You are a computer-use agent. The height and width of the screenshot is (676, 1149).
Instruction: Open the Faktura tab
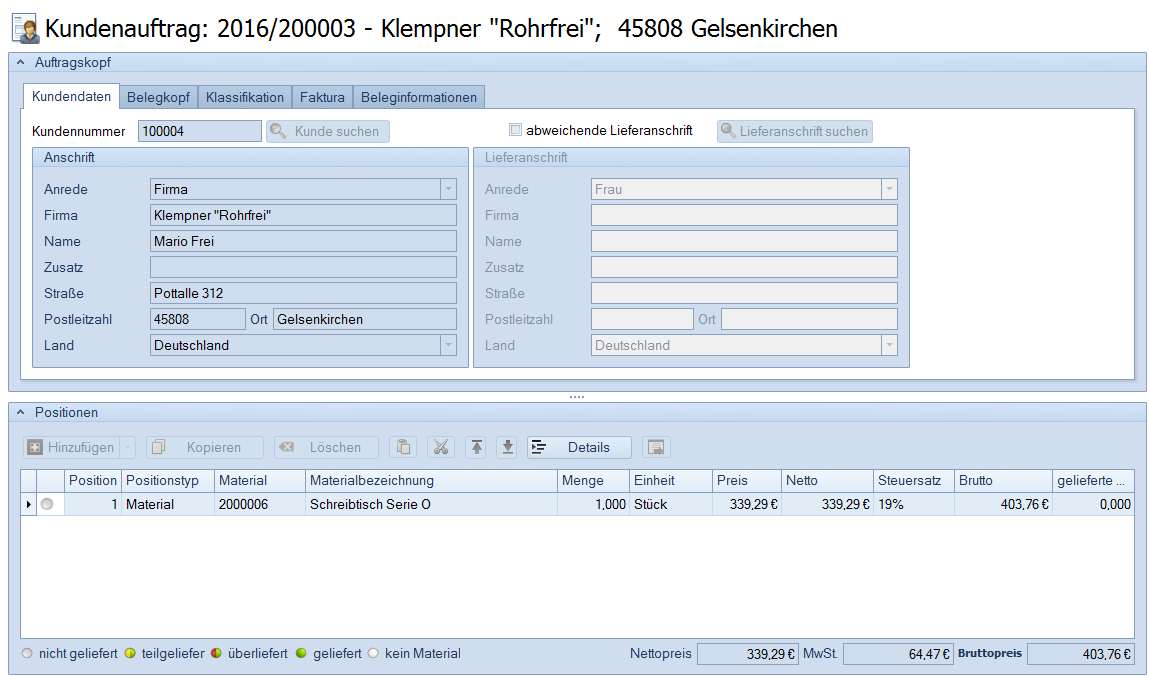click(x=322, y=97)
